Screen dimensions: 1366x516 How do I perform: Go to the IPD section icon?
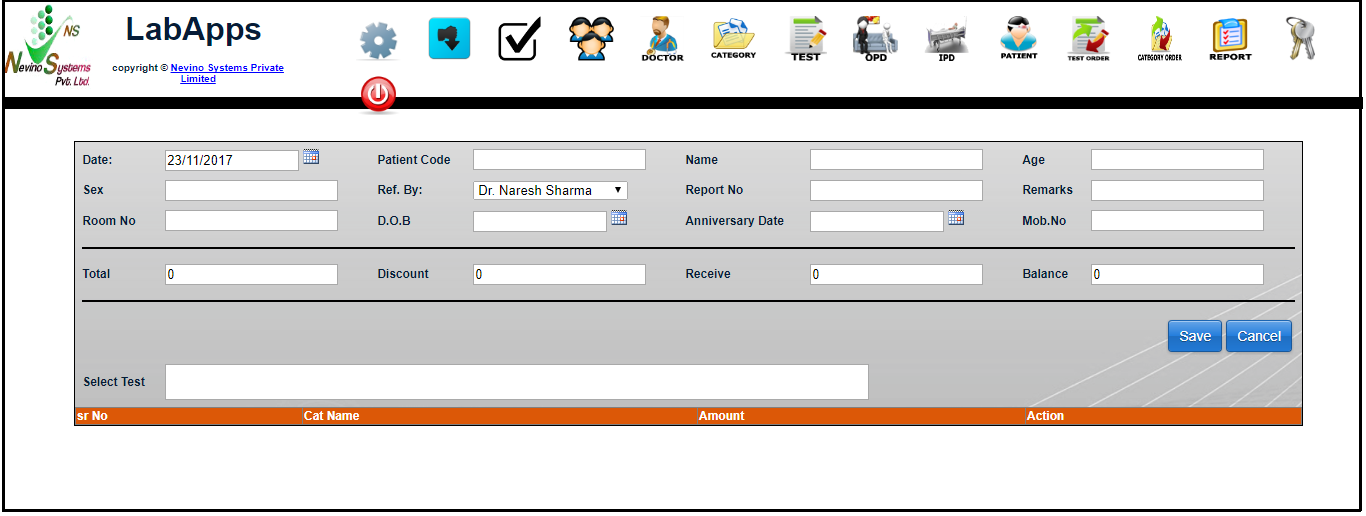(946, 40)
